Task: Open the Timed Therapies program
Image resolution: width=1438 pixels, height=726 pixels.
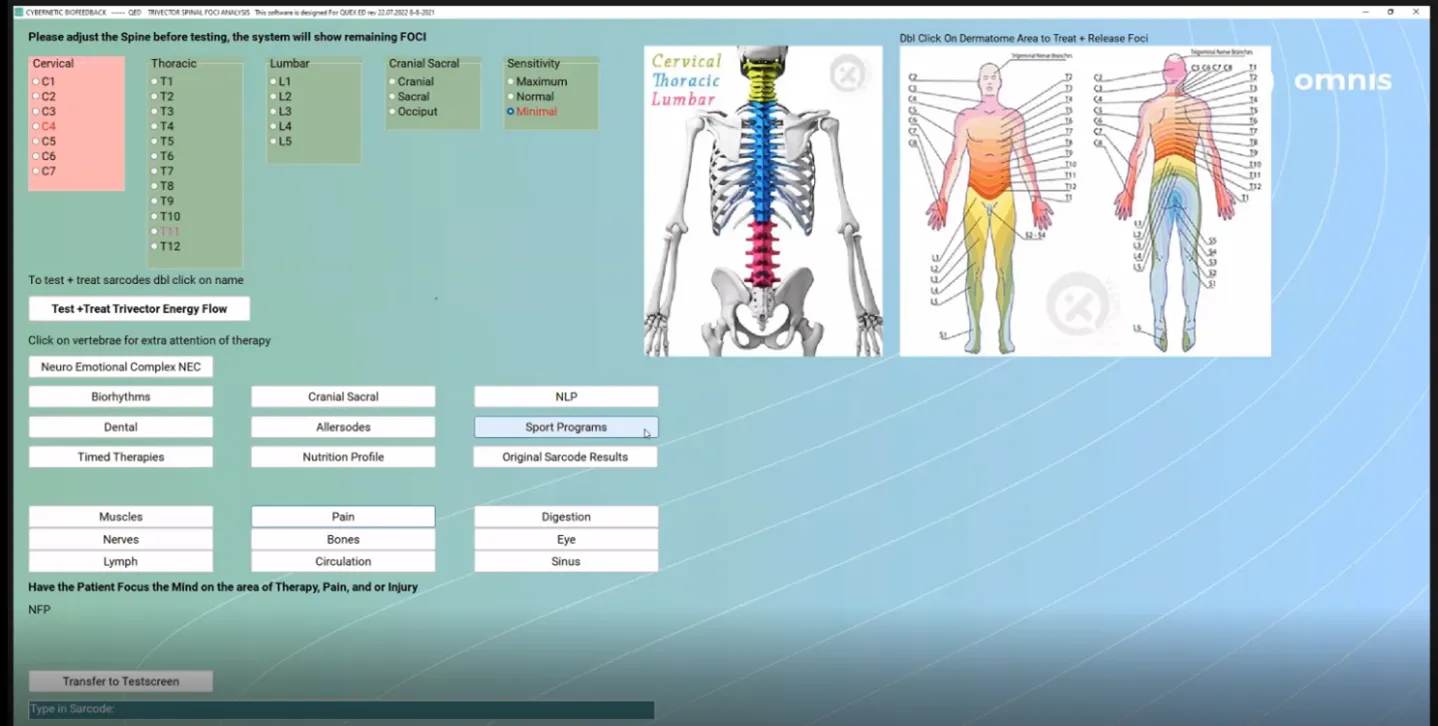Action: point(121,457)
